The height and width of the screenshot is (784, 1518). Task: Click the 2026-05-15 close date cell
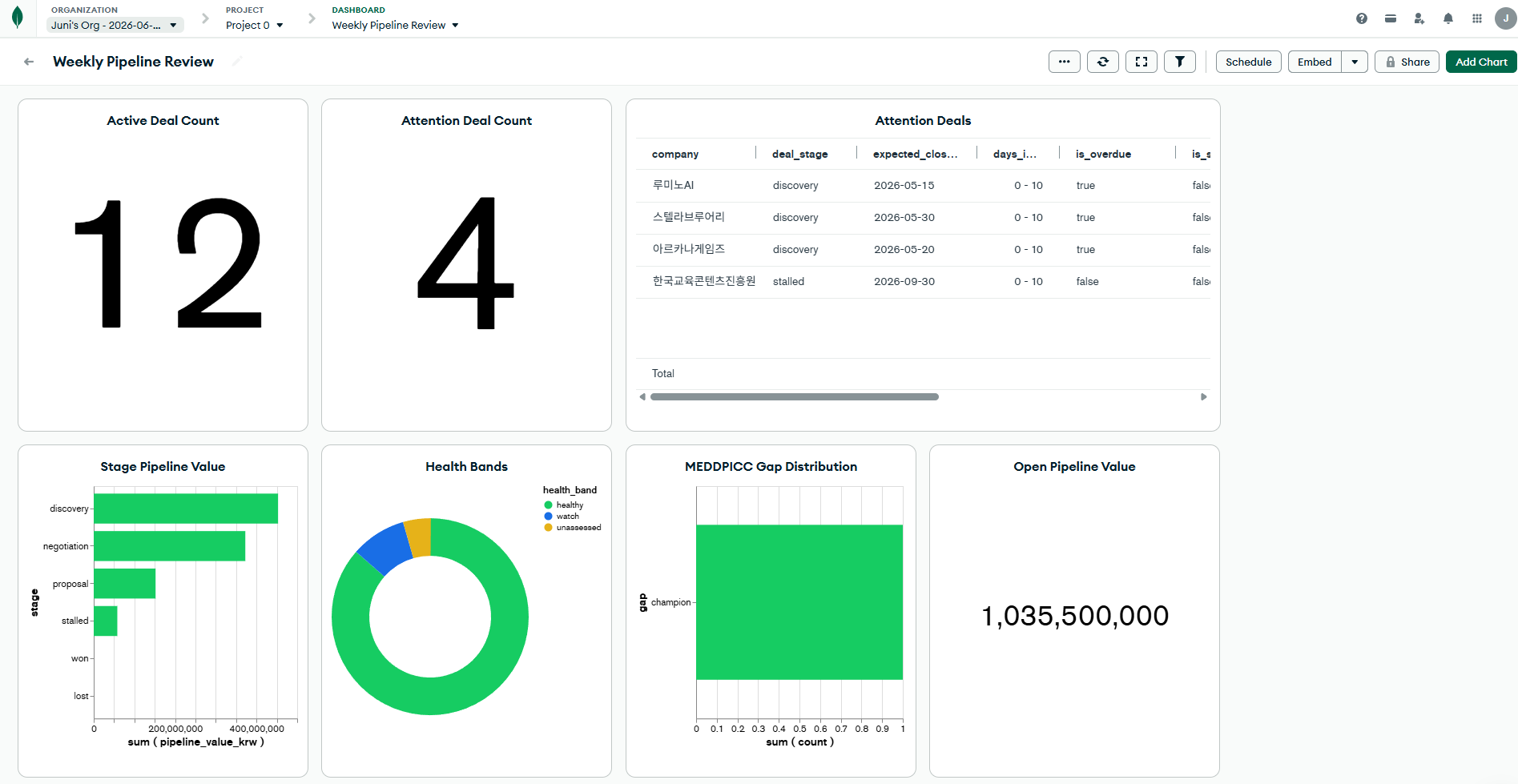(x=904, y=185)
